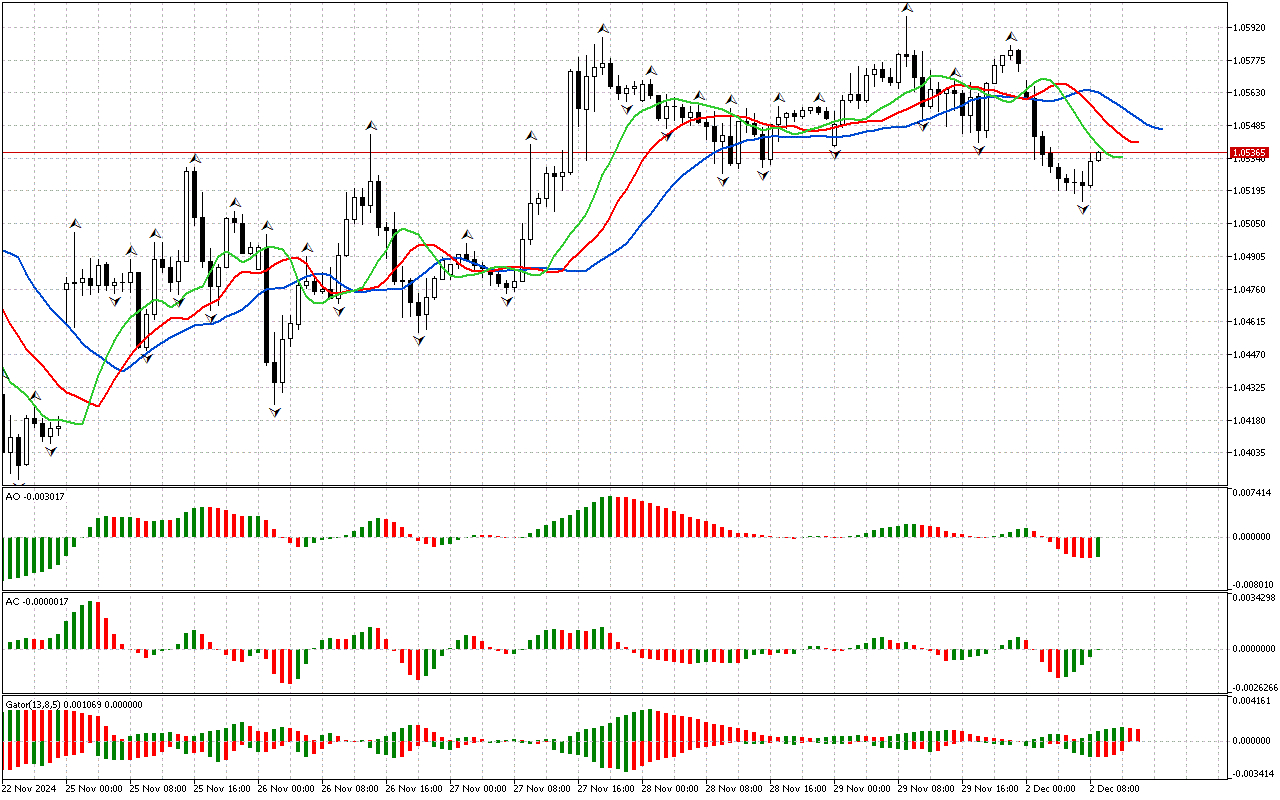Click the 1.04035 price axis label

coord(1251,453)
